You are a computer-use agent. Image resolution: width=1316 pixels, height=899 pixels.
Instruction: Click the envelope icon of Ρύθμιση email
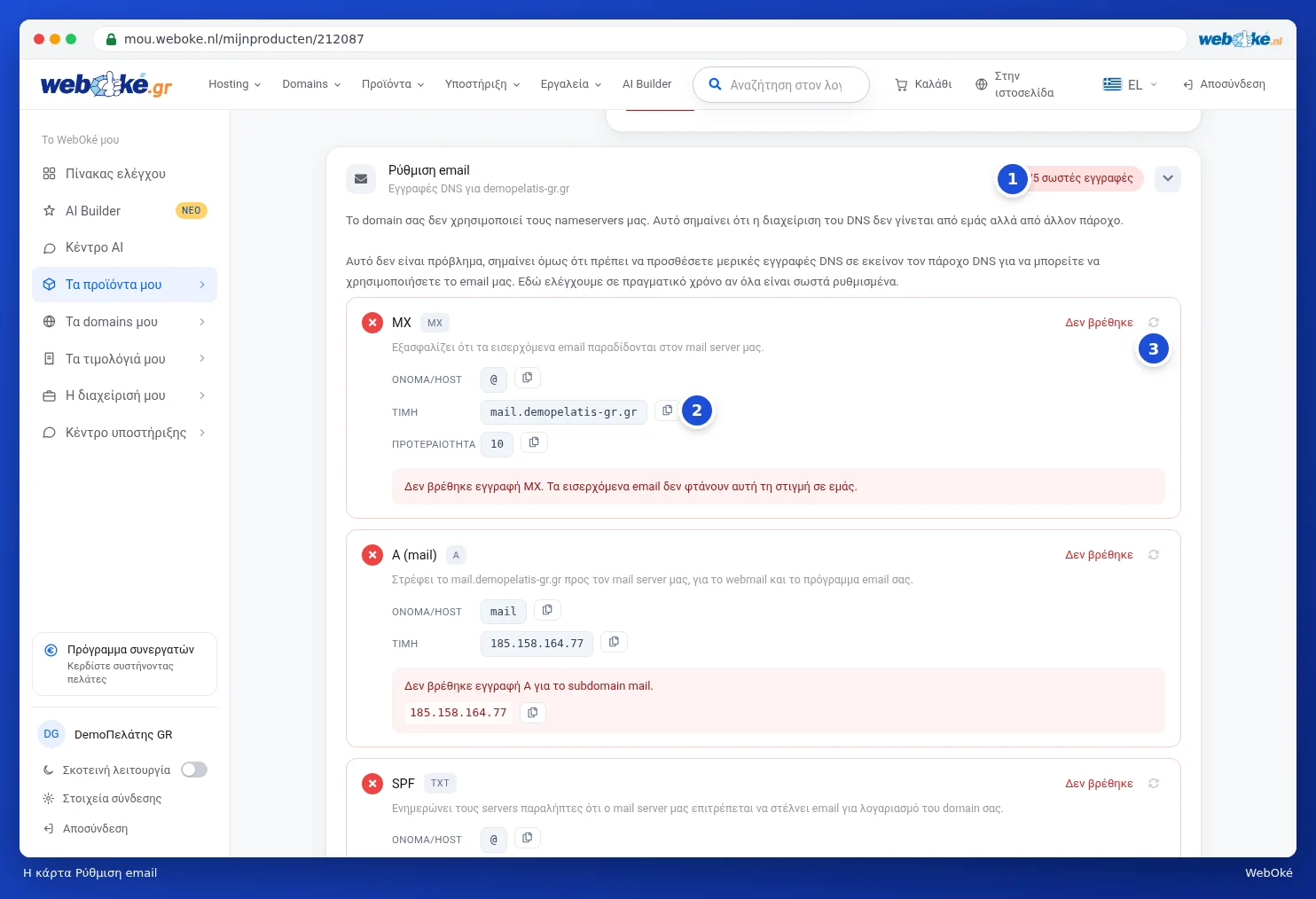click(x=361, y=179)
